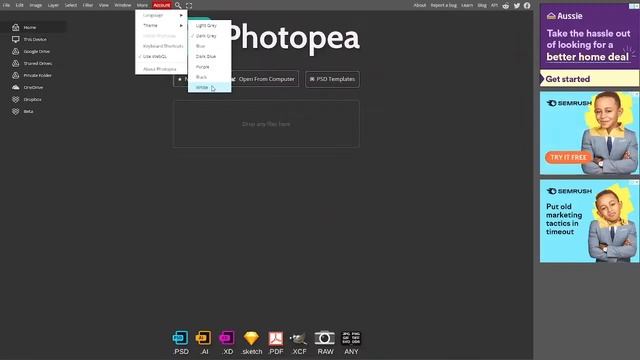
Task: Expand the Theme submenu
Action: tap(161, 25)
